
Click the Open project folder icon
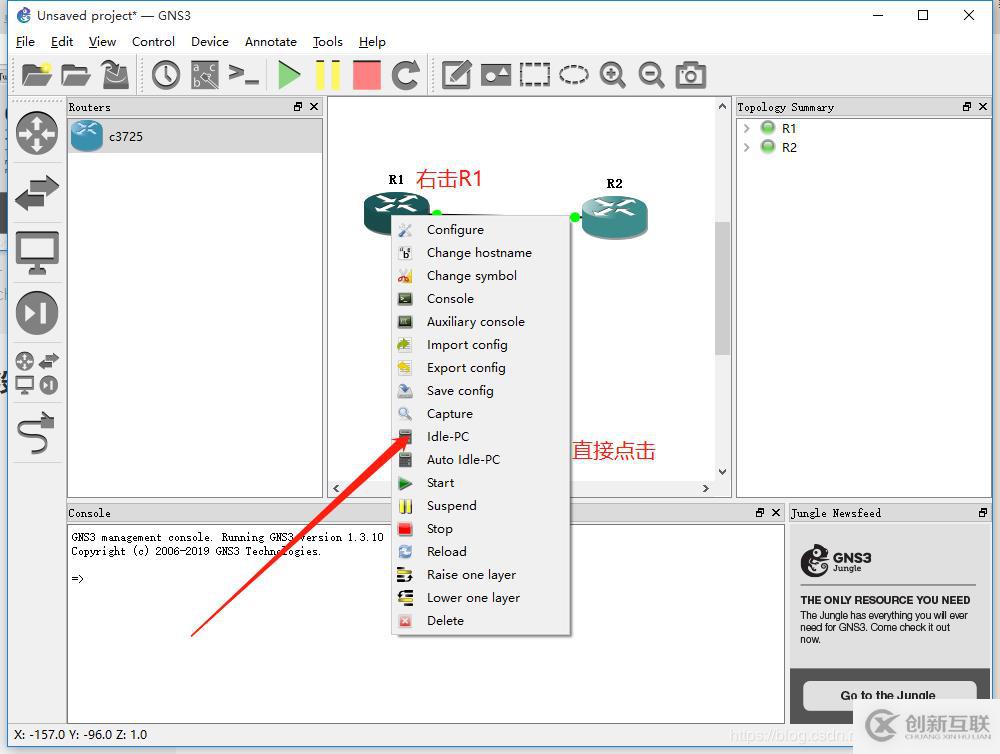pyautogui.click(x=75, y=75)
